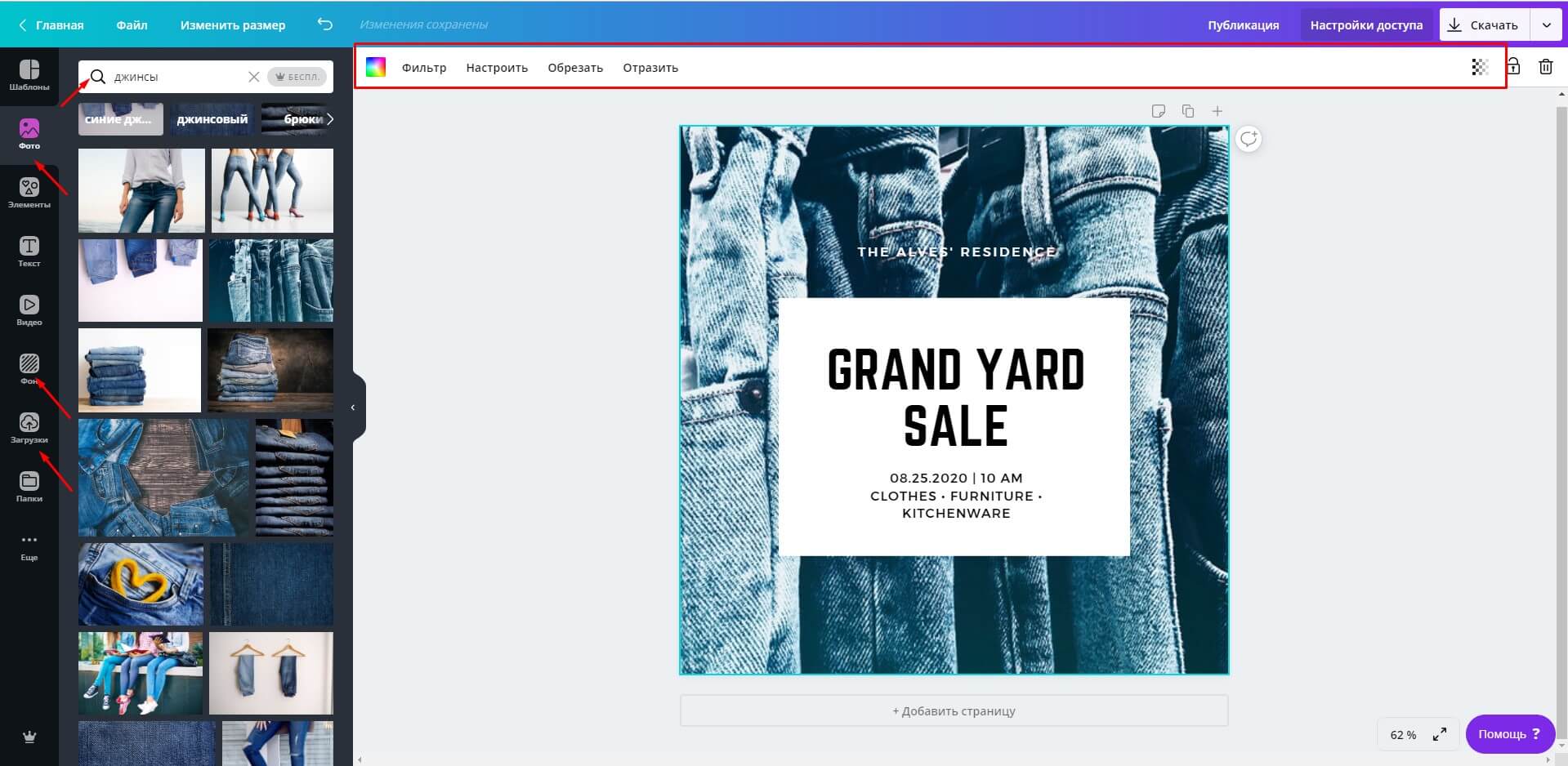1568x766 pixels.
Task: Duplicate the page with copy icon
Action: pyautogui.click(x=1188, y=111)
